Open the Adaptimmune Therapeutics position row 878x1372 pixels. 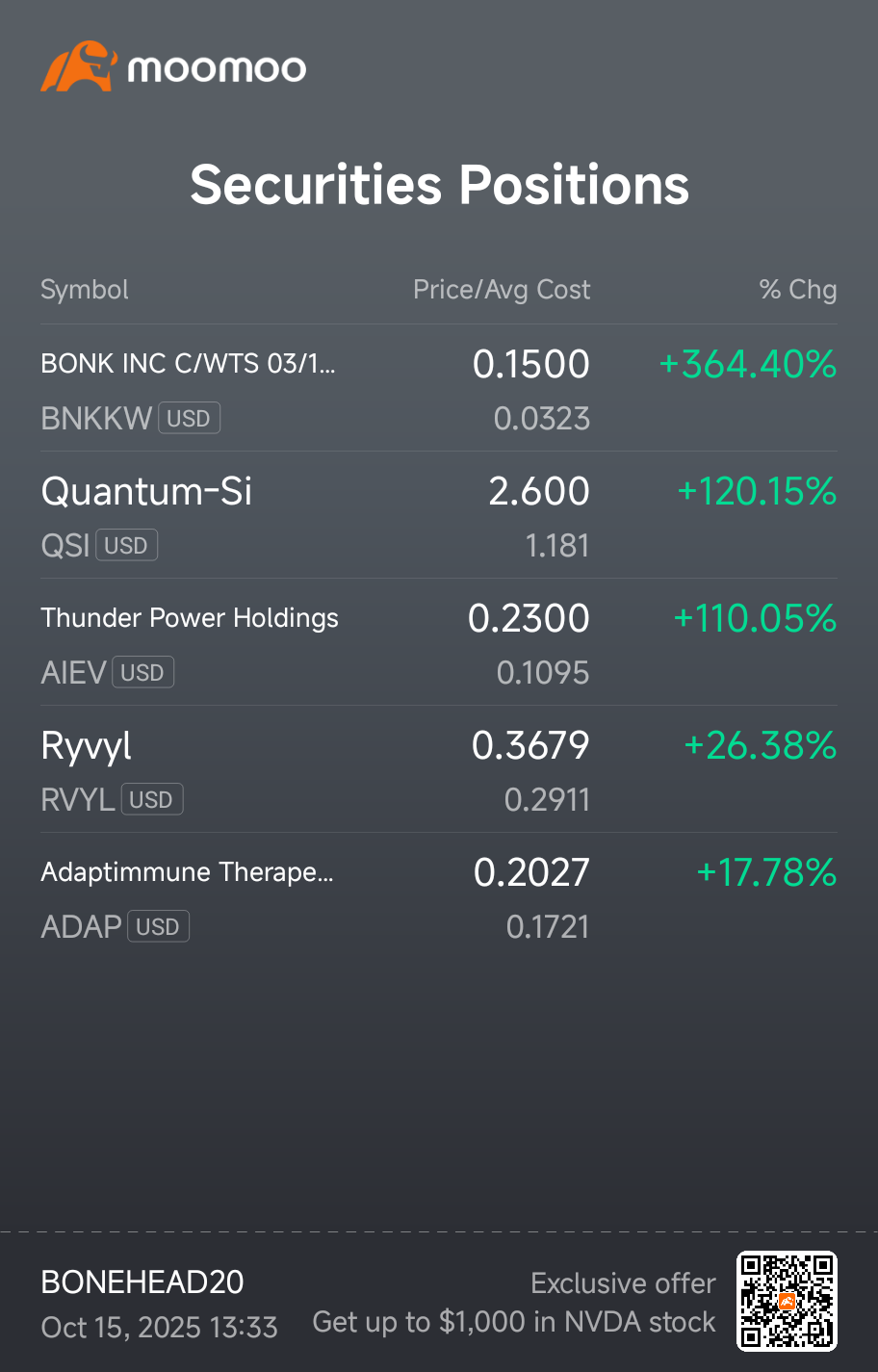coord(439,896)
